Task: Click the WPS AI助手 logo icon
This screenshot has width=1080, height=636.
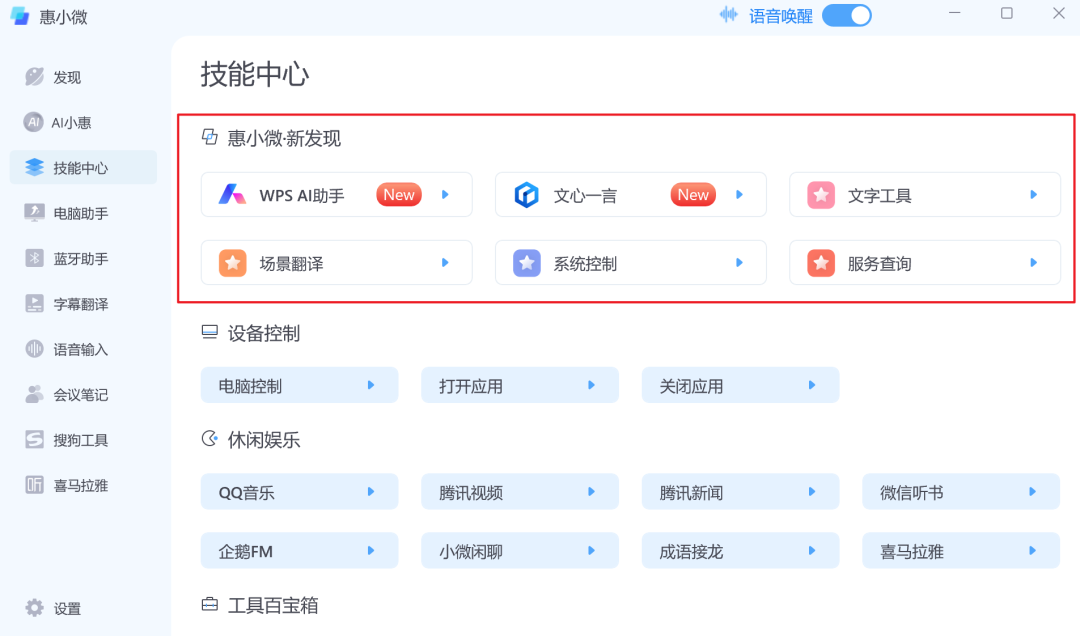Action: (232, 195)
